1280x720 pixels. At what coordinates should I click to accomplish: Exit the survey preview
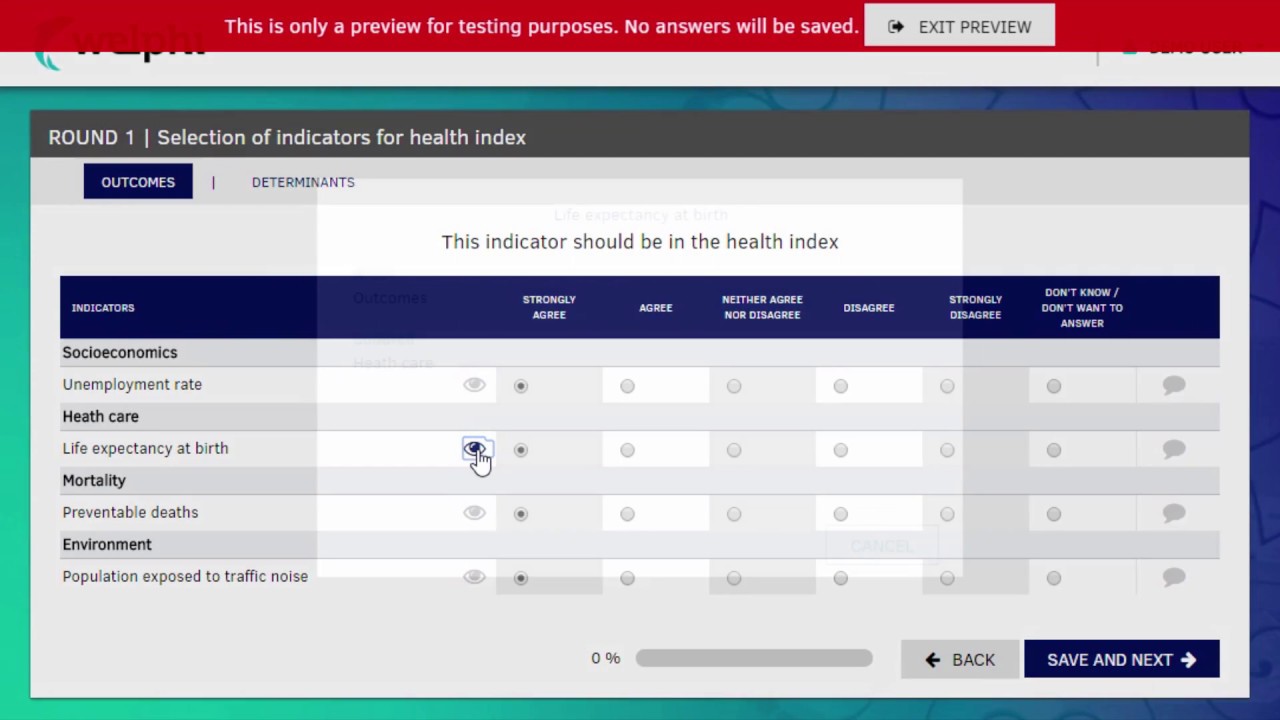[x=960, y=27]
